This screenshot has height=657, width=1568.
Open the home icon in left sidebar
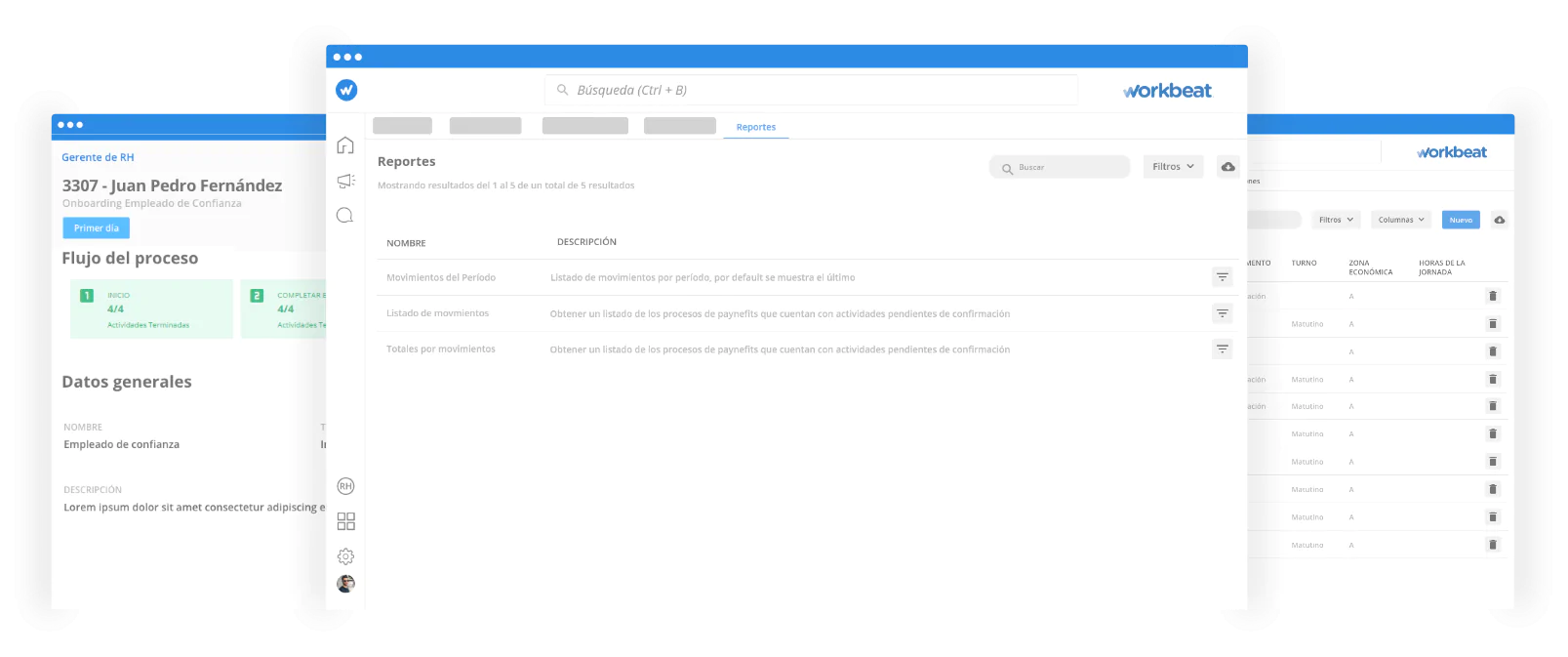(x=345, y=145)
